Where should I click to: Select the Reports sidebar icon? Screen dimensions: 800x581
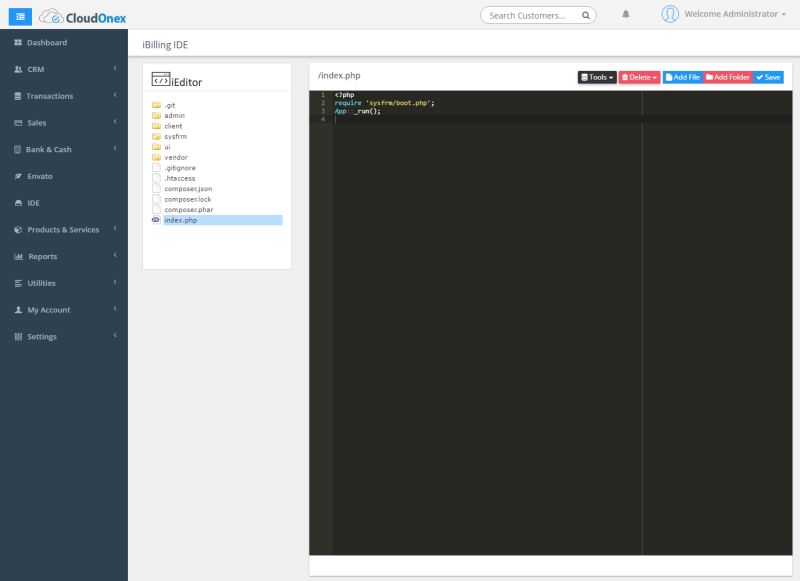tap(20, 256)
